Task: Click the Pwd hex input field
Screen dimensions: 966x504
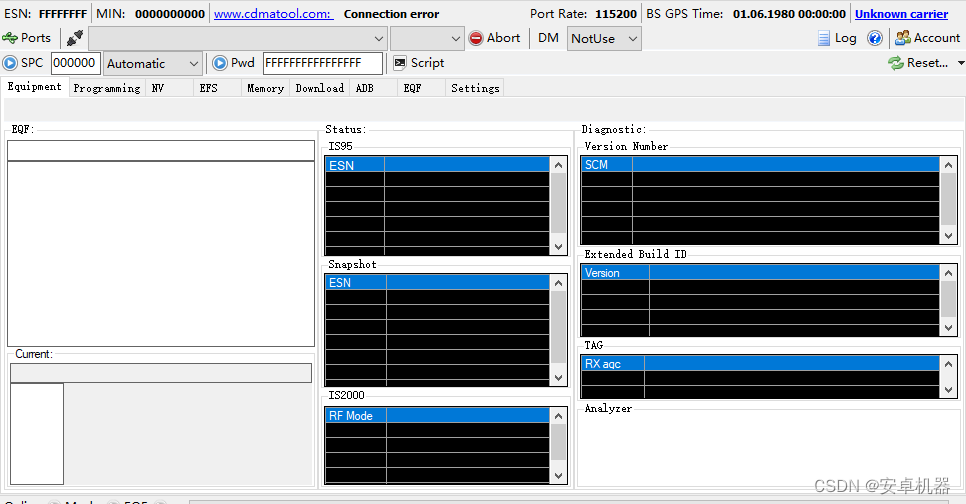Action: tap(323, 63)
